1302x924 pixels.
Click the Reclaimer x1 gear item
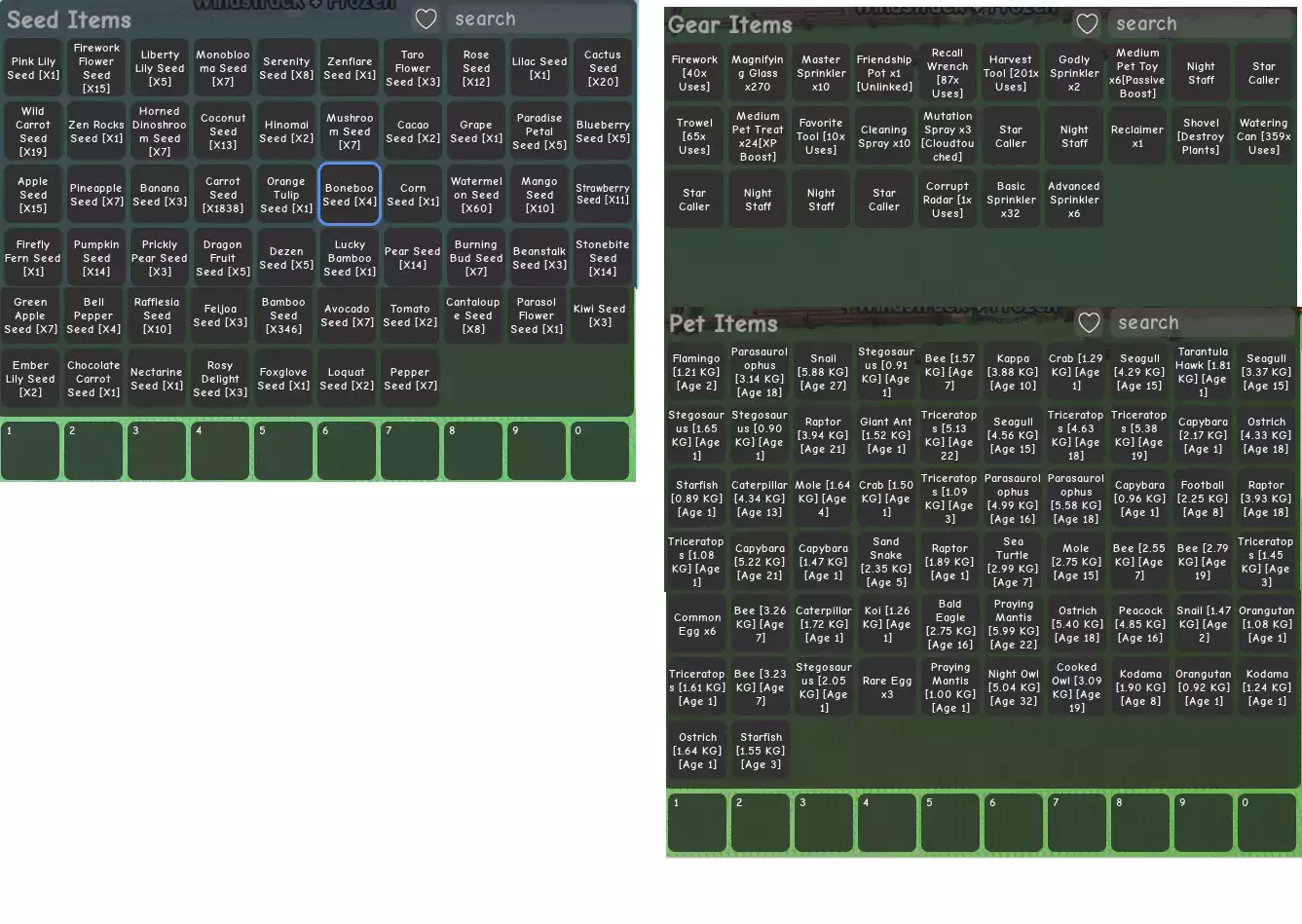pyautogui.click(x=1137, y=136)
